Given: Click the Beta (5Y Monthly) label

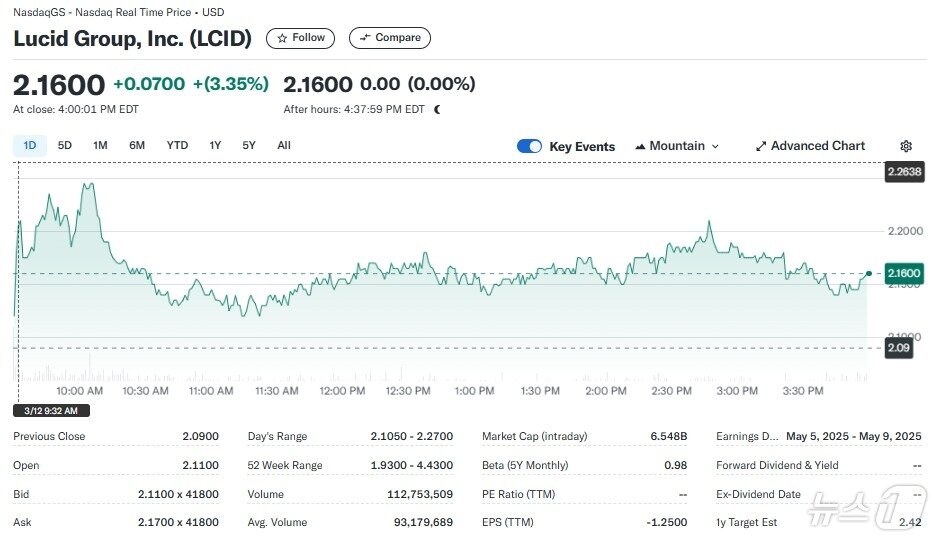Looking at the screenshot, I should pos(525,465).
